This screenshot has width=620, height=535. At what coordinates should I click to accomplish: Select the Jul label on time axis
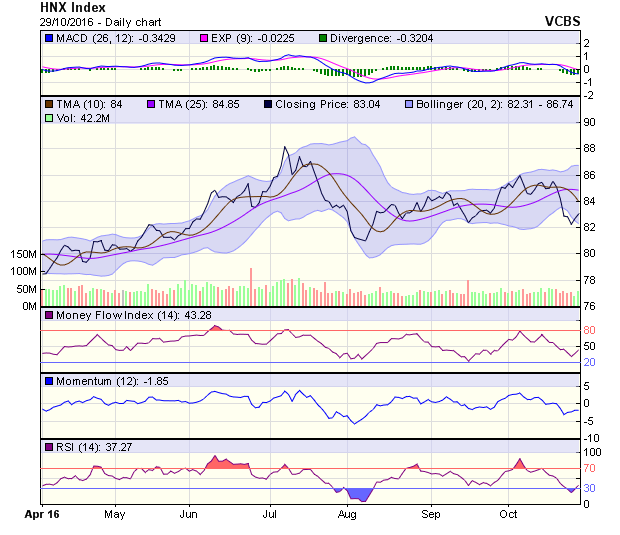click(x=270, y=514)
